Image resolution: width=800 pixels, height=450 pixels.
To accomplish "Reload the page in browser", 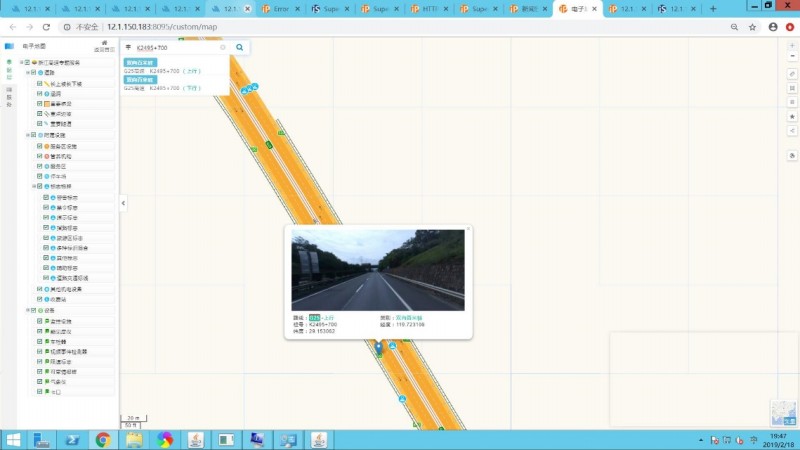I will 46,27.
